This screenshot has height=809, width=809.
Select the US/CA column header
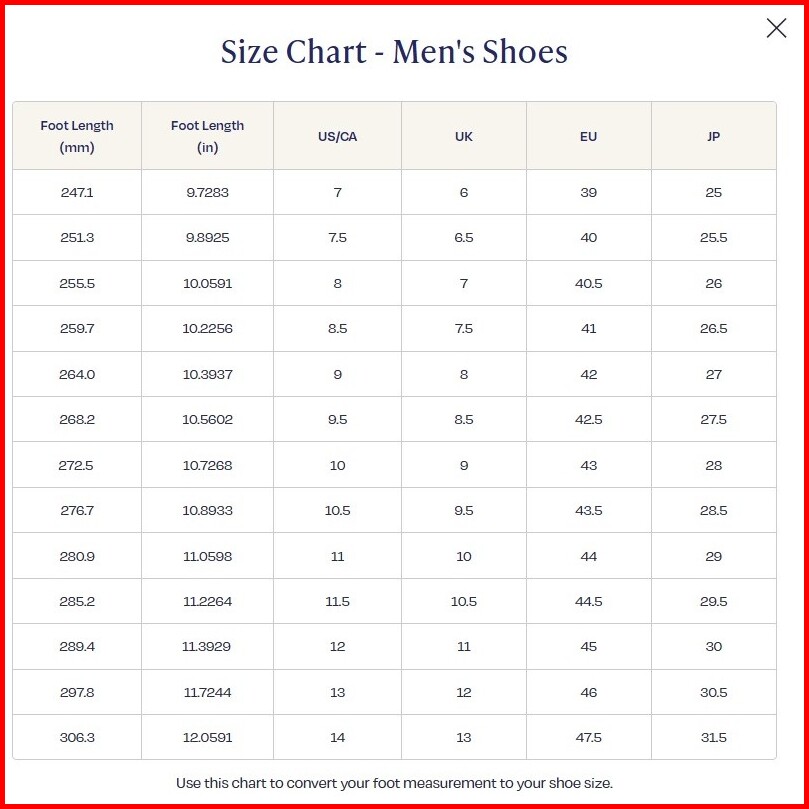coord(337,137)
